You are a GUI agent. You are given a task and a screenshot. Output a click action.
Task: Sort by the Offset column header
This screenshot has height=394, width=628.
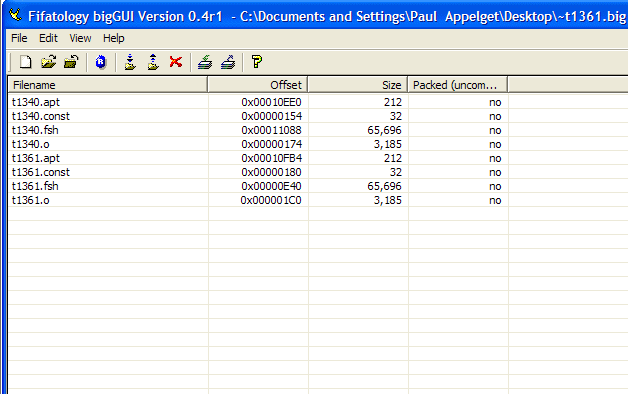[258, 85]
